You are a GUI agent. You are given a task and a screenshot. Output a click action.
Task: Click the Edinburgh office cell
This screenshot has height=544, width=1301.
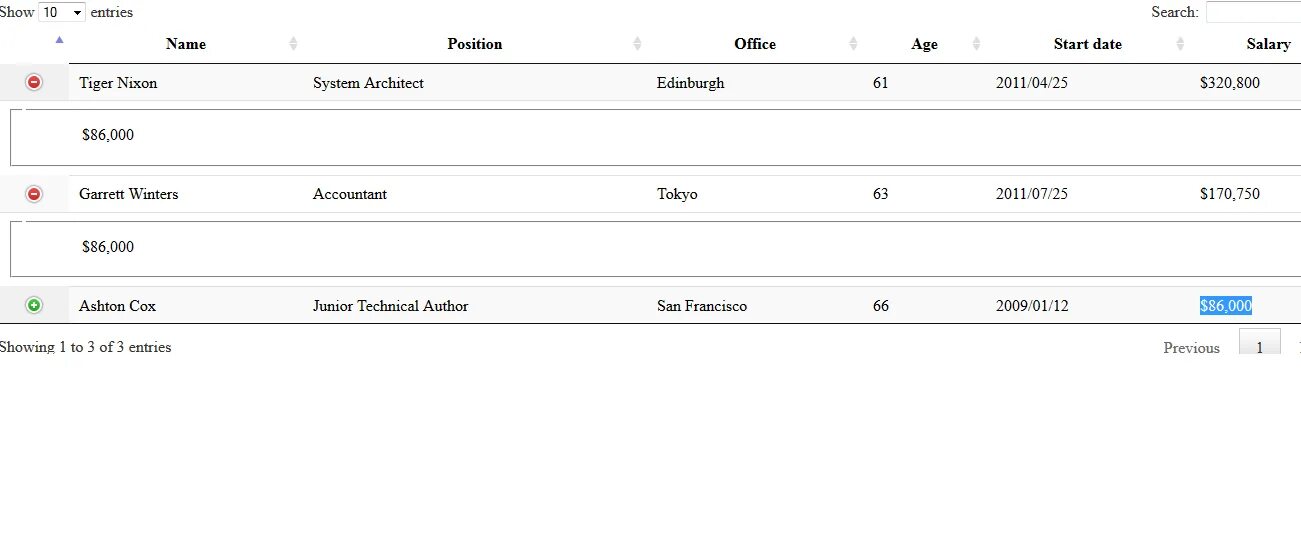point(690,83)
